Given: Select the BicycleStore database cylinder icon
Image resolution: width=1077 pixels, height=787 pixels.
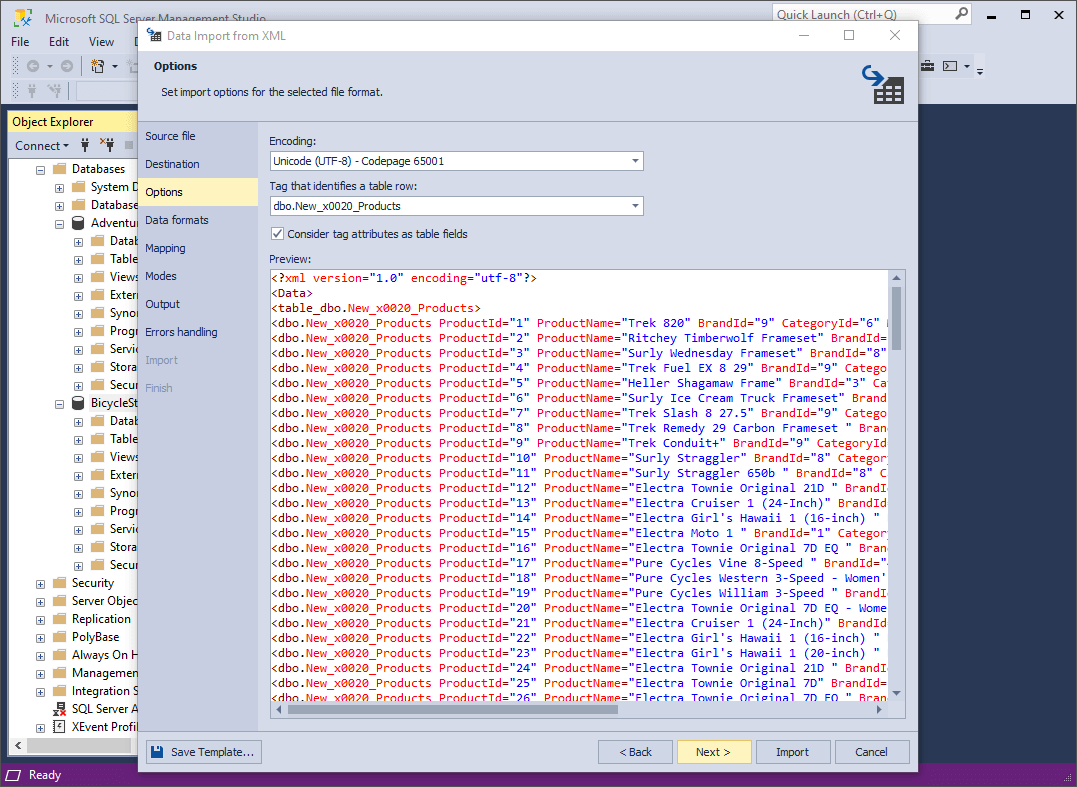Looking at the screenshot, I should (x=76, y=402).
